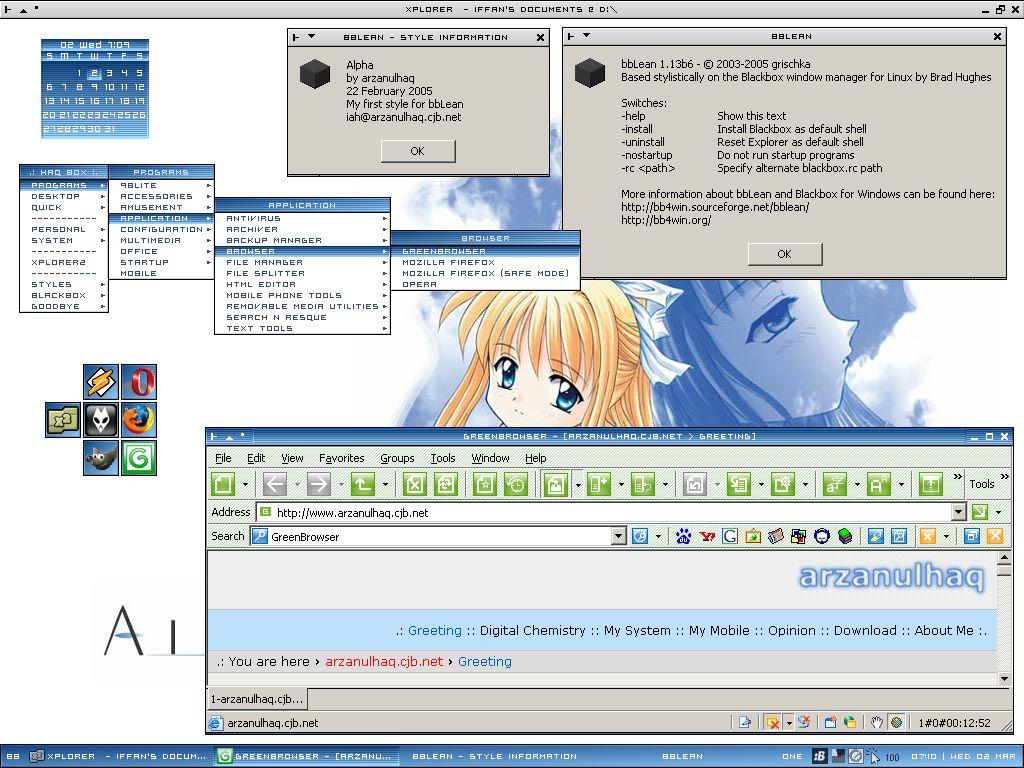
Task: Open the Favorites menu in GreenBrowser
Action: (342, 458)
